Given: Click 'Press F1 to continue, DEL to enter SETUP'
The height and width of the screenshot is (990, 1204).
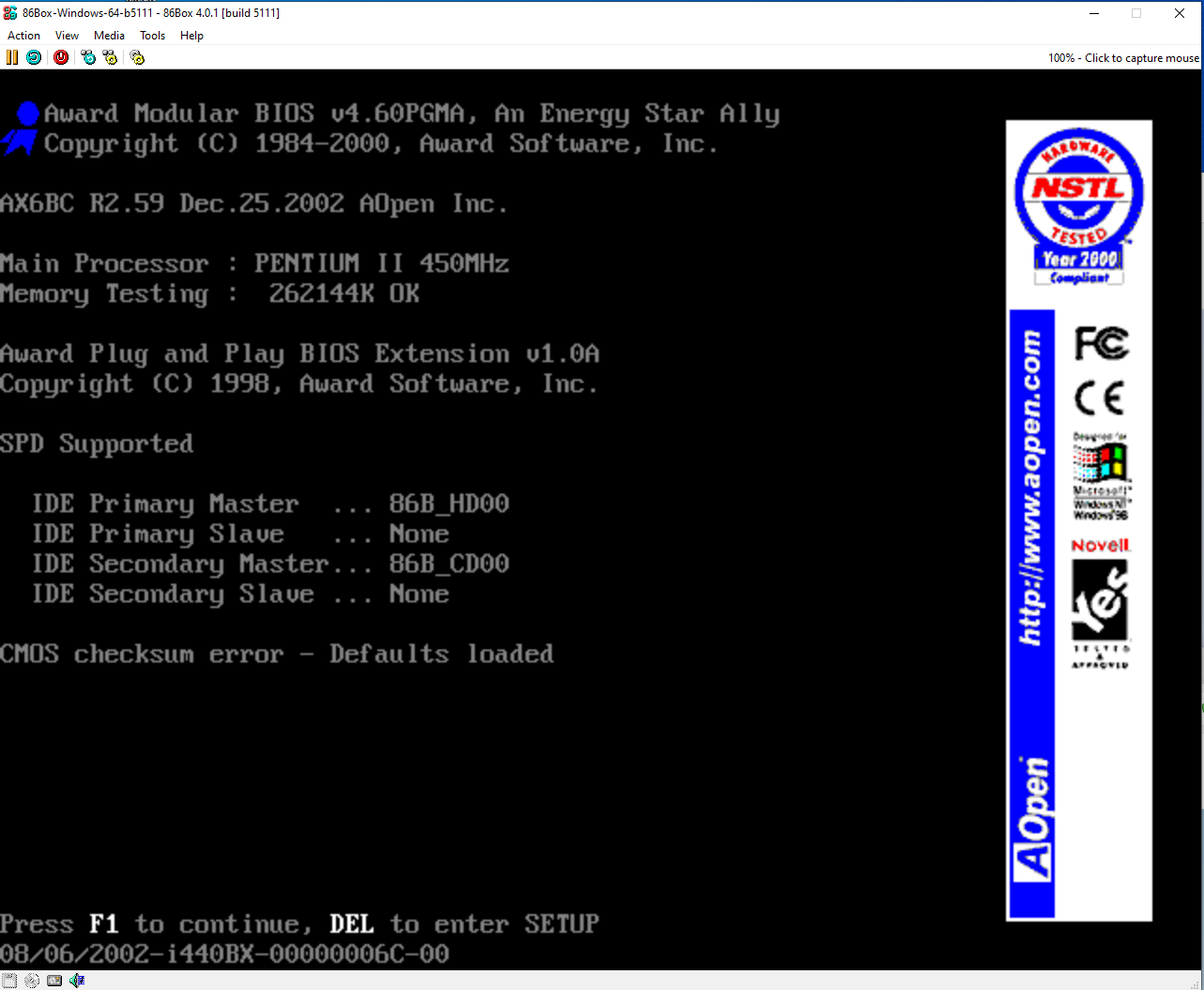Looking at the screenshot, I should coord(299,924).
